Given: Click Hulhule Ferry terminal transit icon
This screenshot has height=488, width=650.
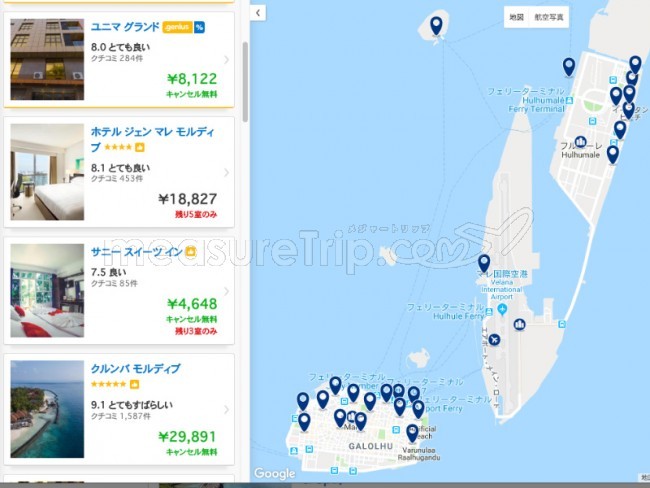Looking at the screenshot, I should [489, 311].
